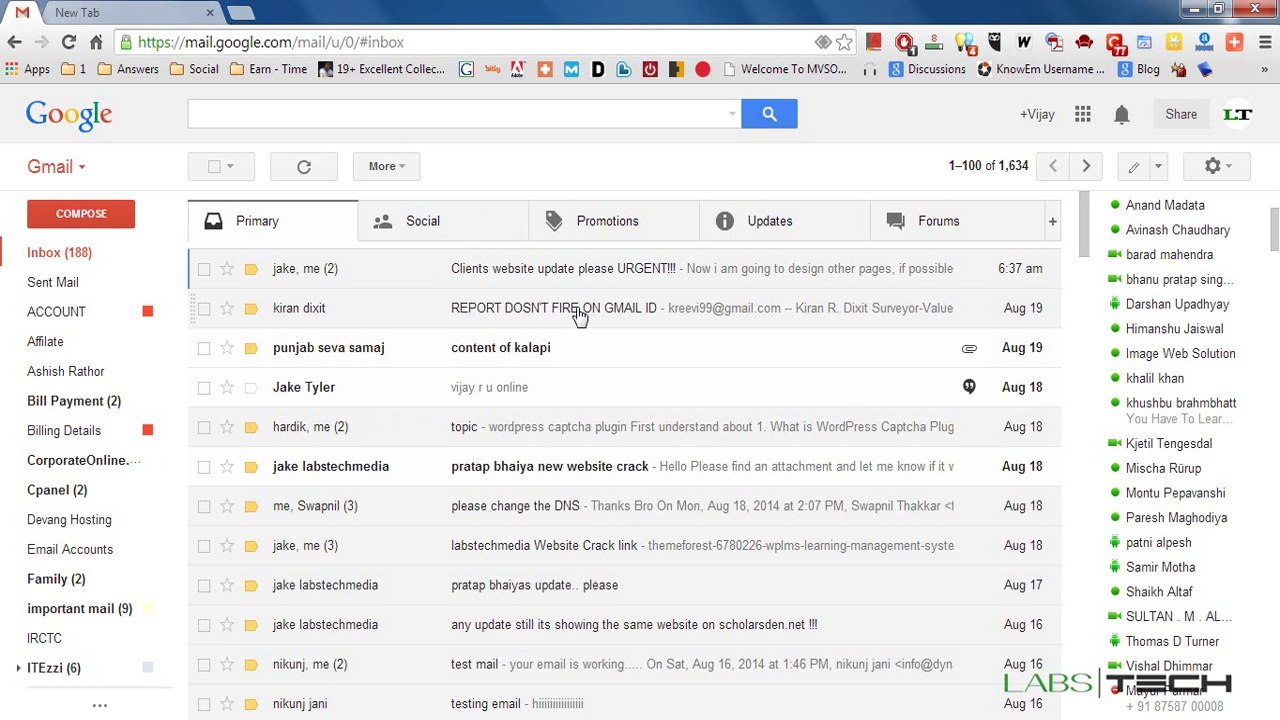Star the Jake Tyler message
Screen dimensions: 1280x720
click(227, 387)
